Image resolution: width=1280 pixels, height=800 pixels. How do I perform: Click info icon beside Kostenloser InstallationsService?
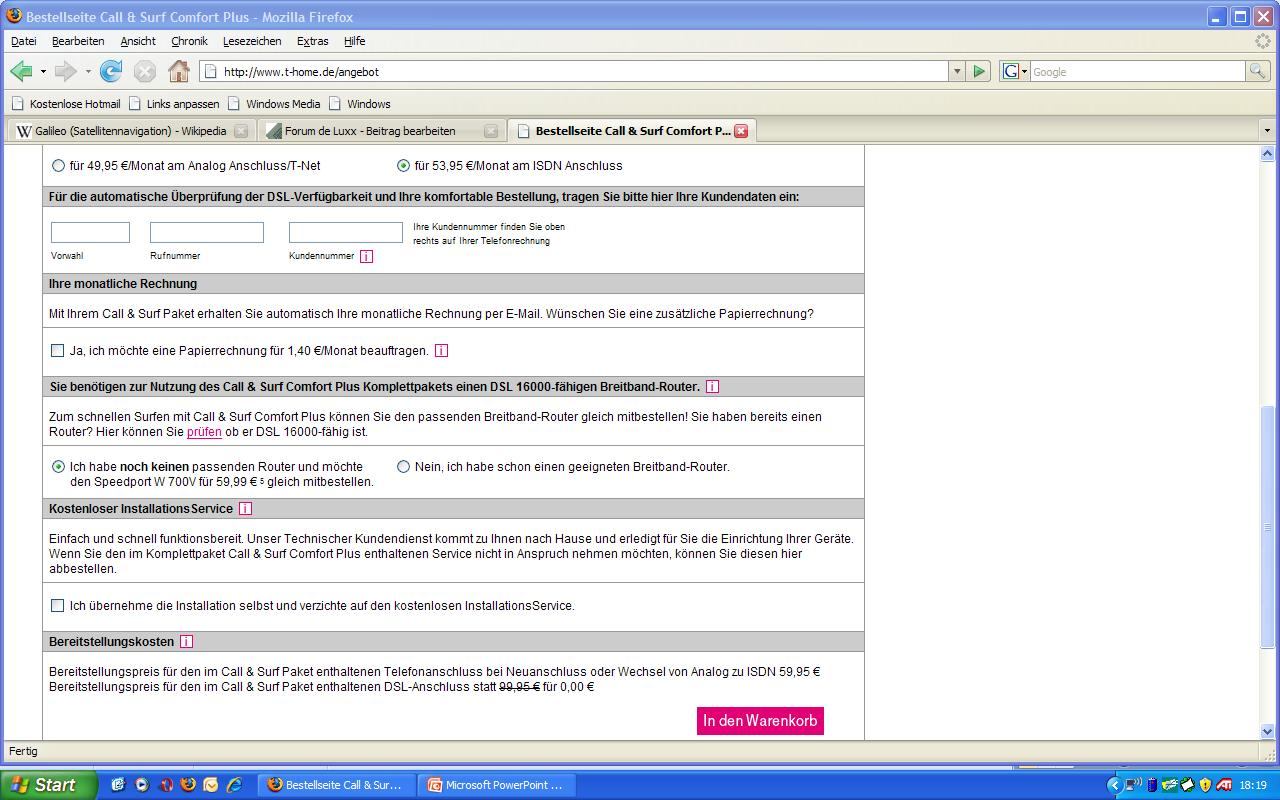(245, 509)
